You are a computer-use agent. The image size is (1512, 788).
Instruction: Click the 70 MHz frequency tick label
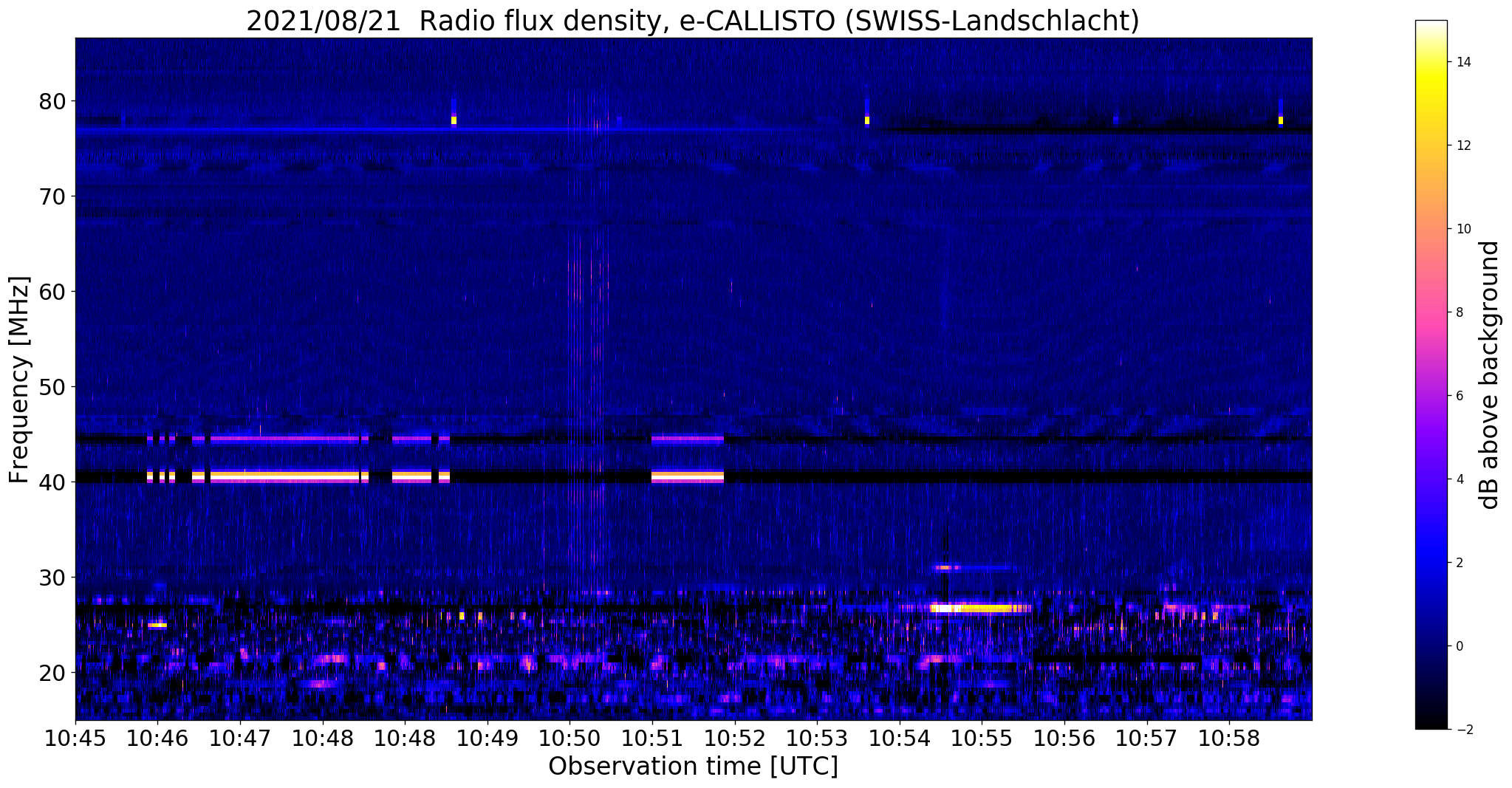(52, 196)
